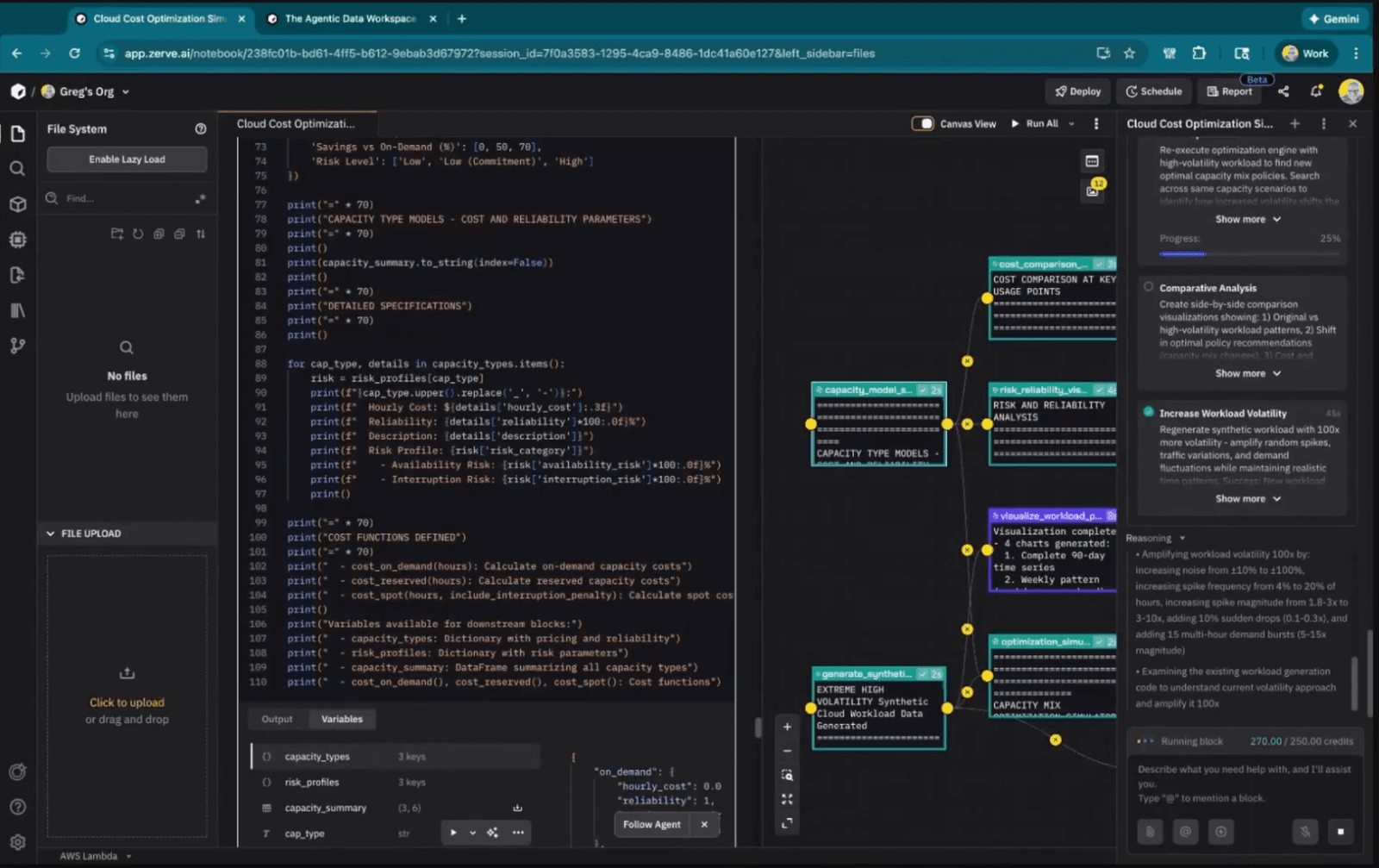Create a new folder in the File System toolbar
Viewport: 1379px width, 868px height.
click(117, 234)
